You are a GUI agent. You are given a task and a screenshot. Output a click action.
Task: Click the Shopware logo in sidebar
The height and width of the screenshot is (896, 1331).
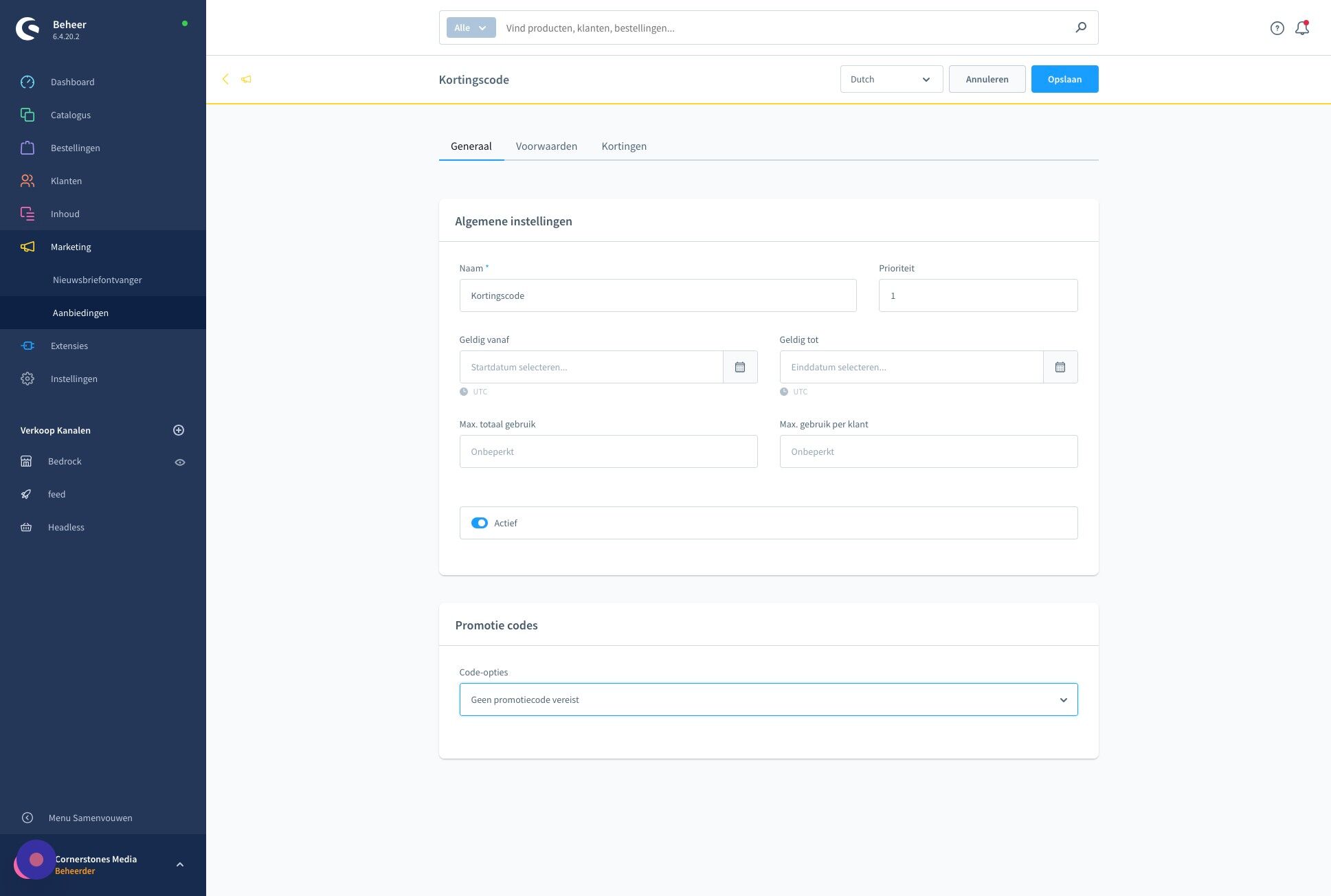pos(27,28)
